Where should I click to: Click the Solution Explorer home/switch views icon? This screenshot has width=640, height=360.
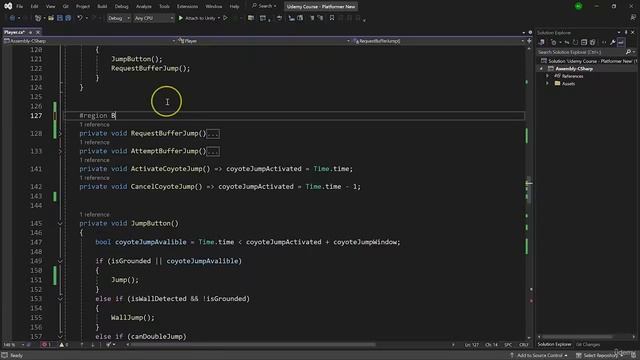tap(542, 42)
